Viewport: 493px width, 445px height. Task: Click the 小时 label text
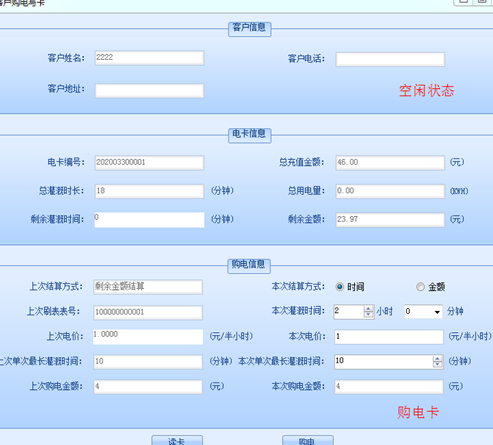[384, 311]
